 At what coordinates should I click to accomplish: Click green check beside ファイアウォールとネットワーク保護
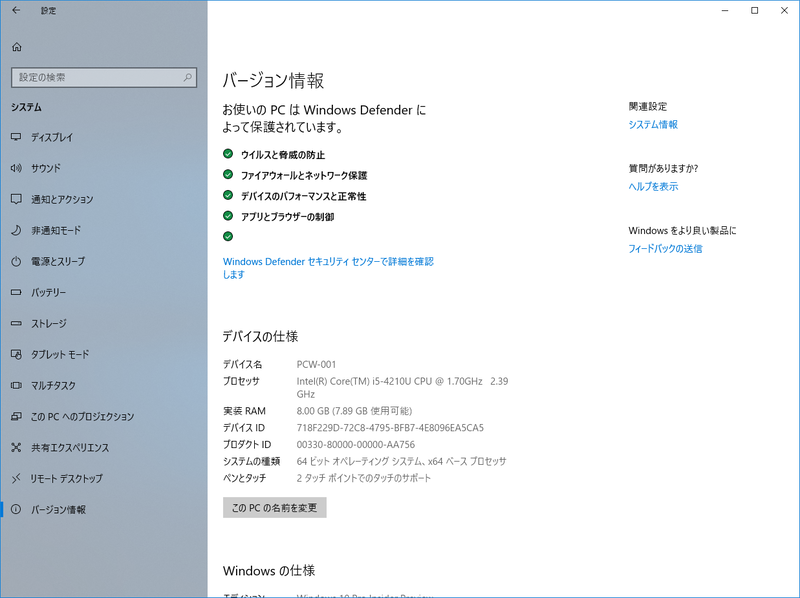click(228, 175)
